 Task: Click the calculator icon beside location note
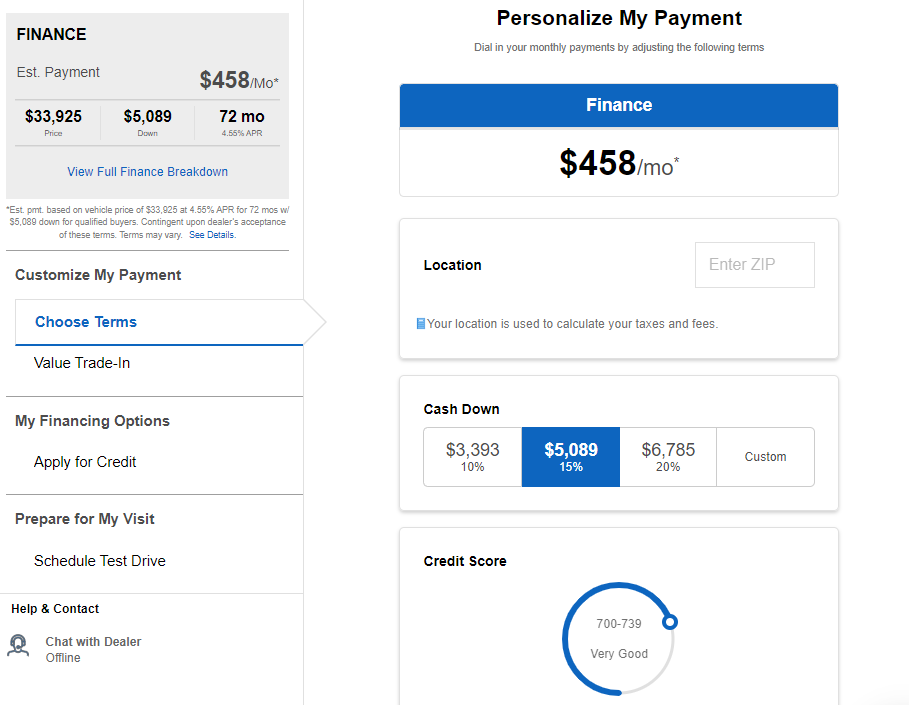421,324
